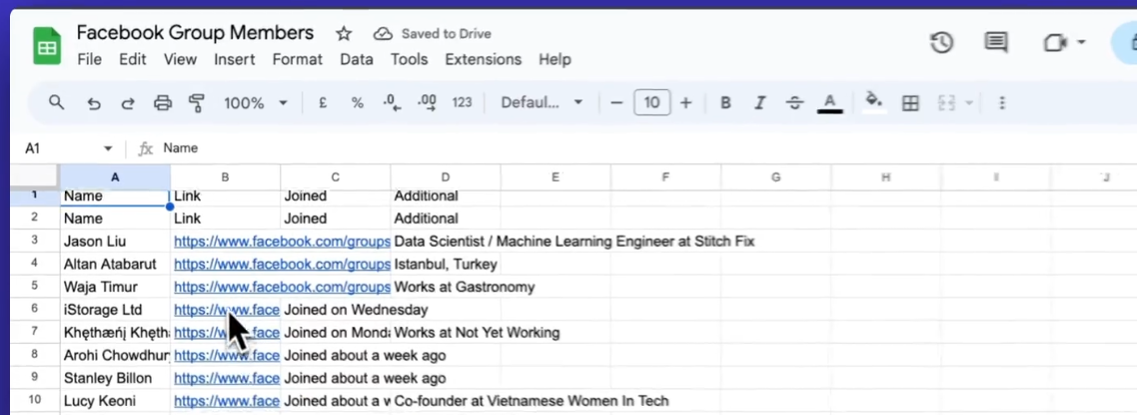Toggle italic formatting

click(760, 103)
